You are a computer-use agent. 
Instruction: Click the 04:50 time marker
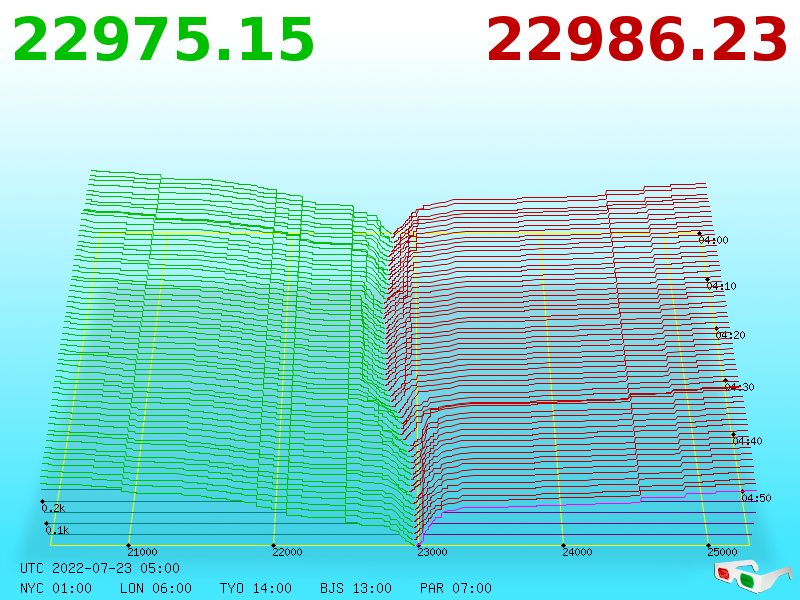[x=756, y=497]
